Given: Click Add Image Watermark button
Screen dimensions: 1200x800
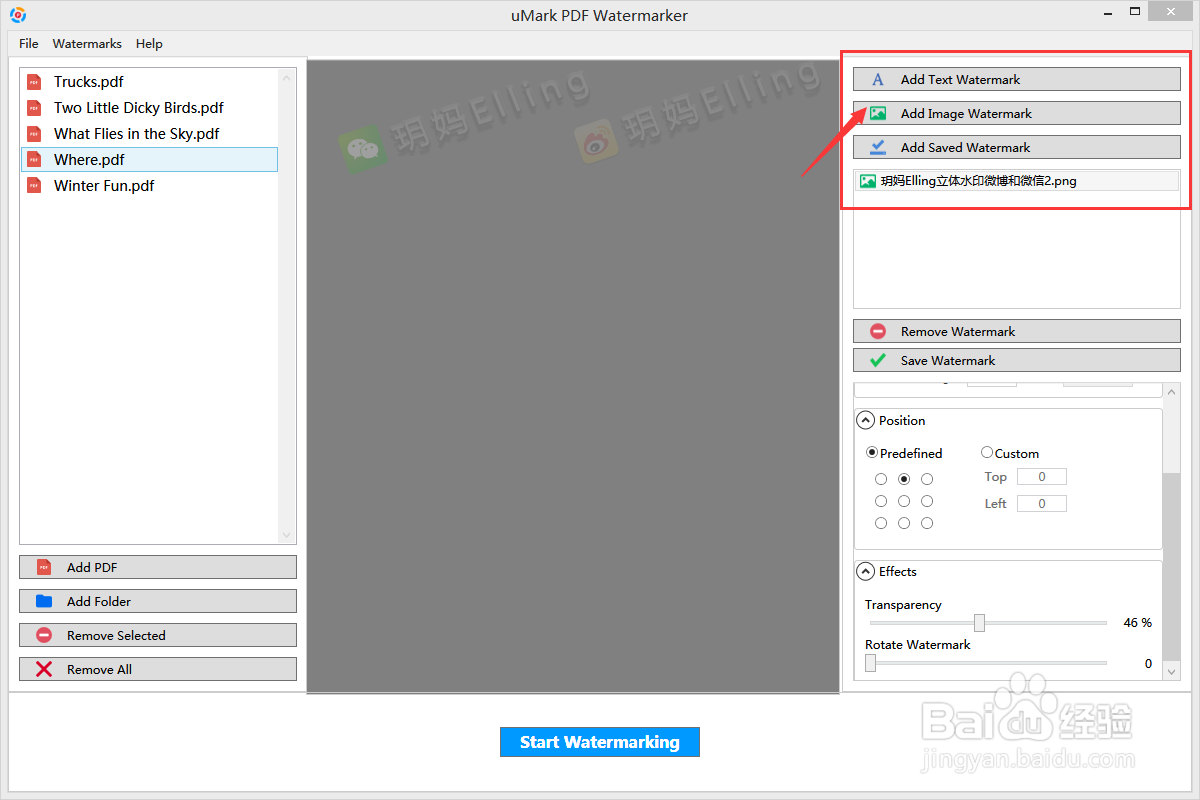Looking at the screenshot, I should (1017, 114).
